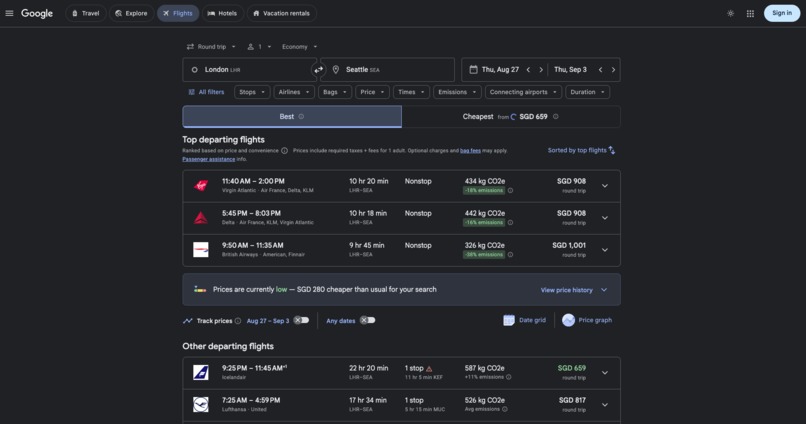Select the Best flights tab
This screenshot has width=806, height=424.
(x=292, y=117)
